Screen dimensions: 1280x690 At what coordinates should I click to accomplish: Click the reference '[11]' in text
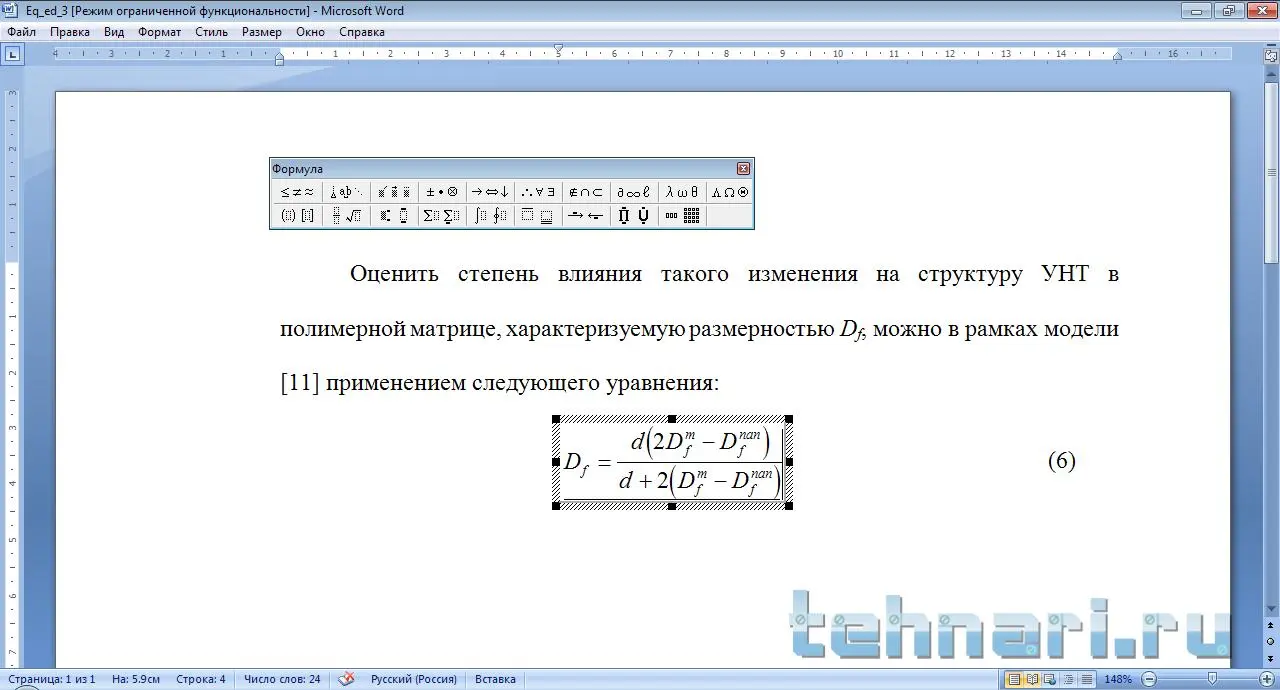click(300, 383)
